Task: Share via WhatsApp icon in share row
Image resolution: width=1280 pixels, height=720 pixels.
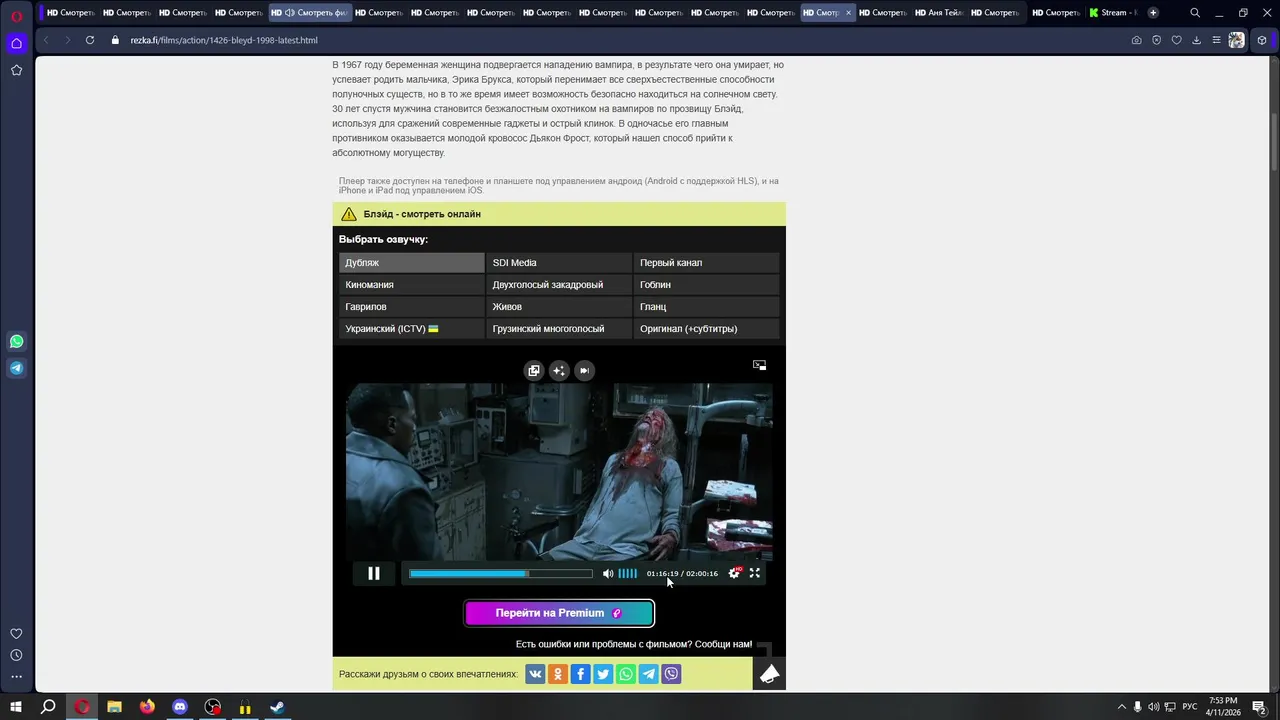Action: pos(626,674)
